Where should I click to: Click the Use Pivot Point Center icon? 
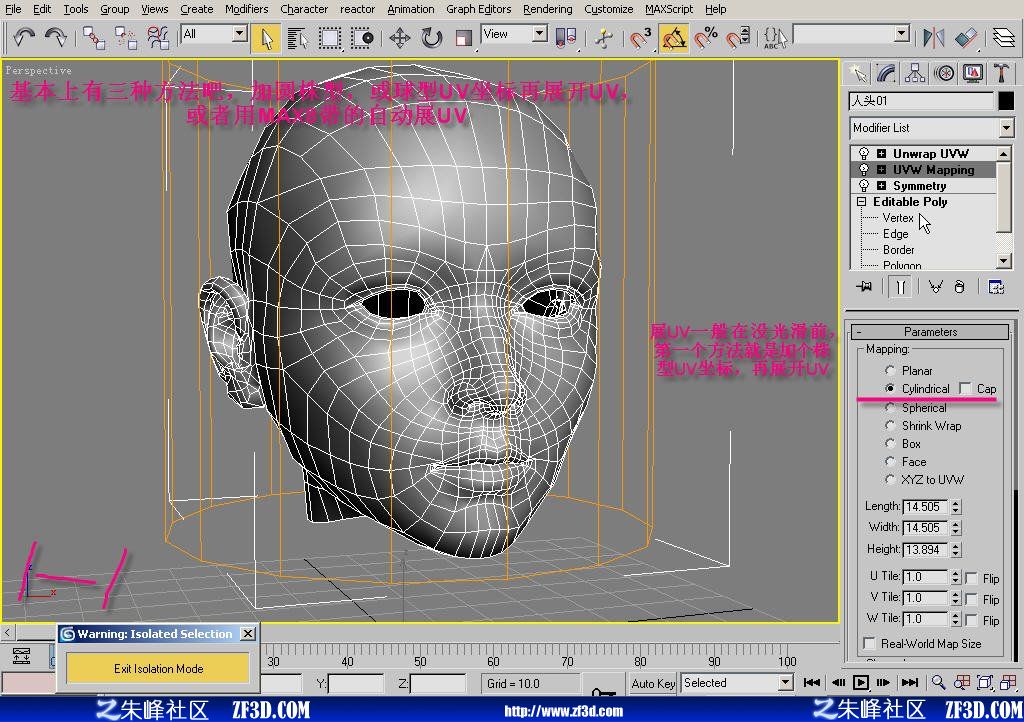566,38
